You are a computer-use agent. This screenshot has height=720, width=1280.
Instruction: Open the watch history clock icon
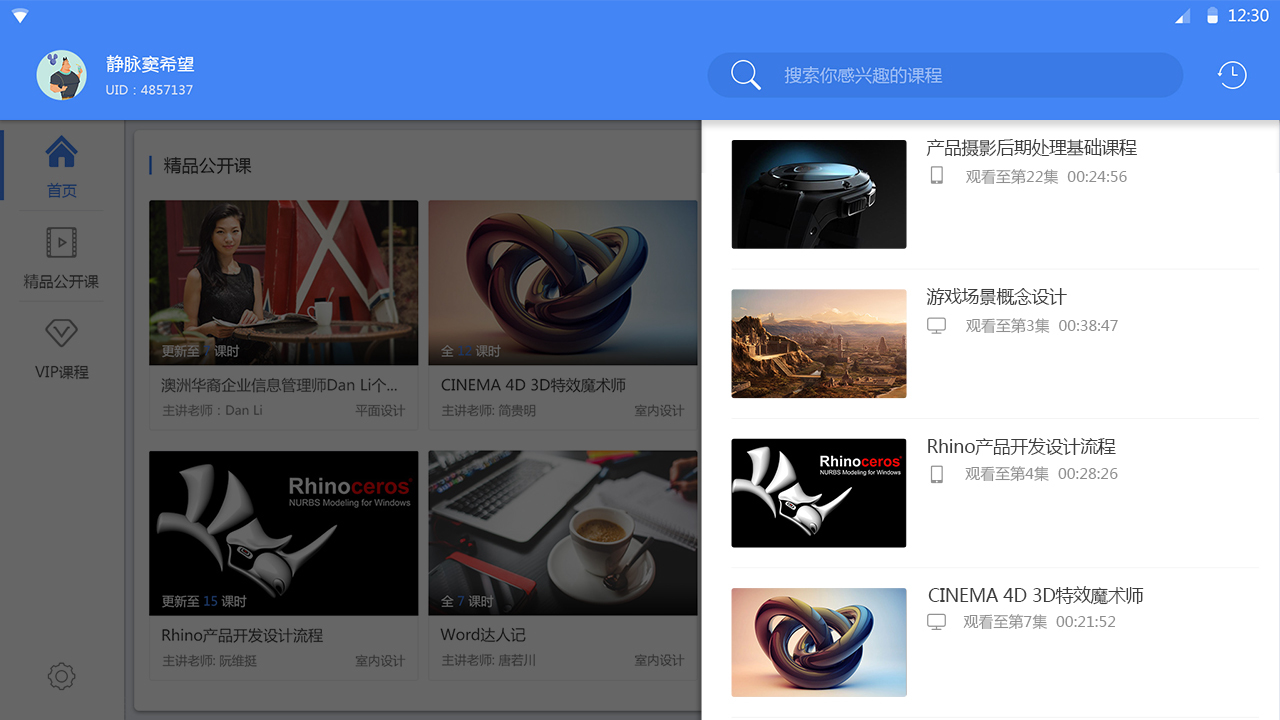coord(1232,75)
